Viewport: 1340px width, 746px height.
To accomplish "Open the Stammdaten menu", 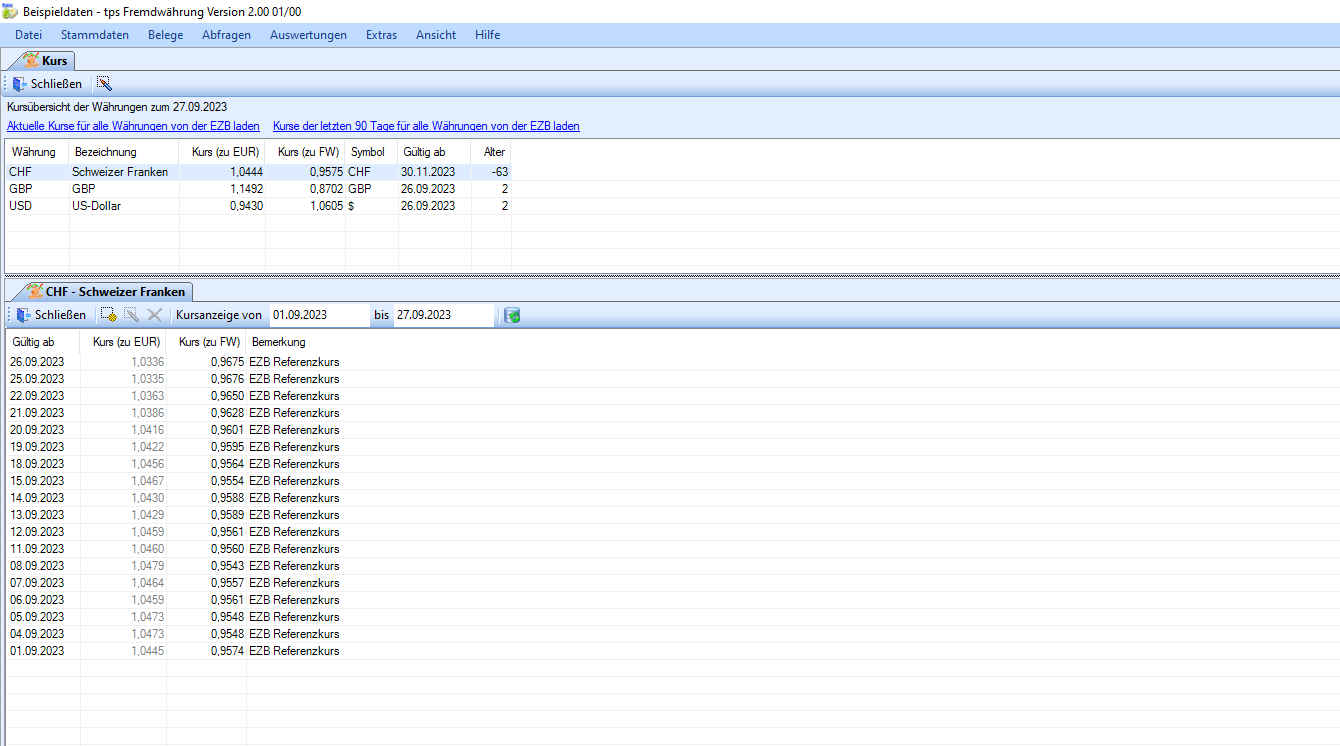I will (x=94, y=35).
